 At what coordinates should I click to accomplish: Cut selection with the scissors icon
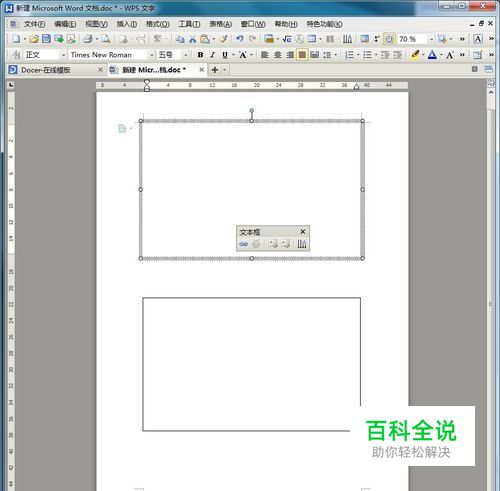coord(192,39)
